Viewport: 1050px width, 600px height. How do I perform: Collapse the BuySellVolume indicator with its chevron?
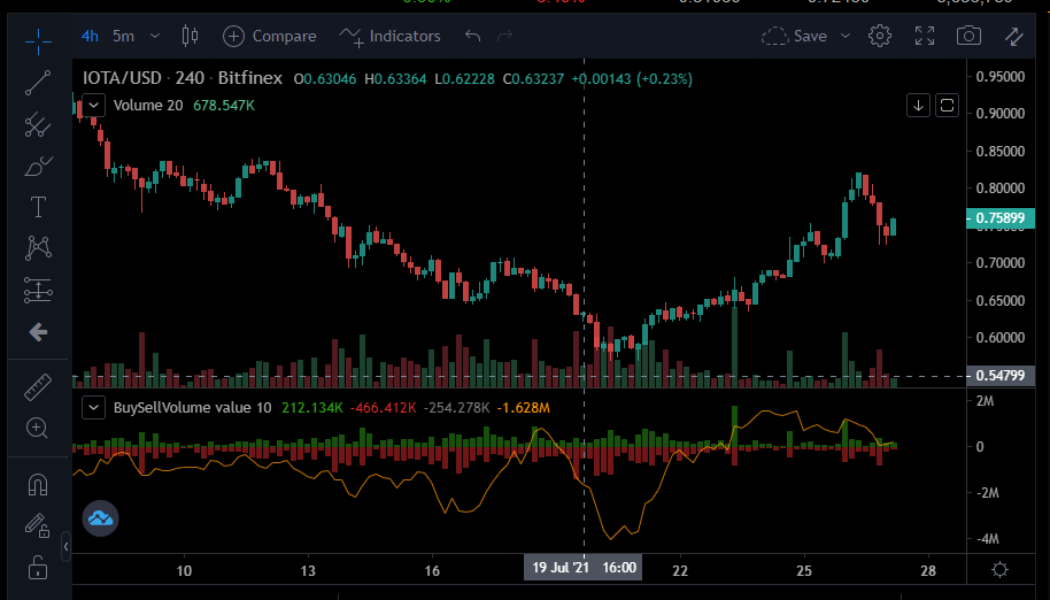(x=93, y=407)
